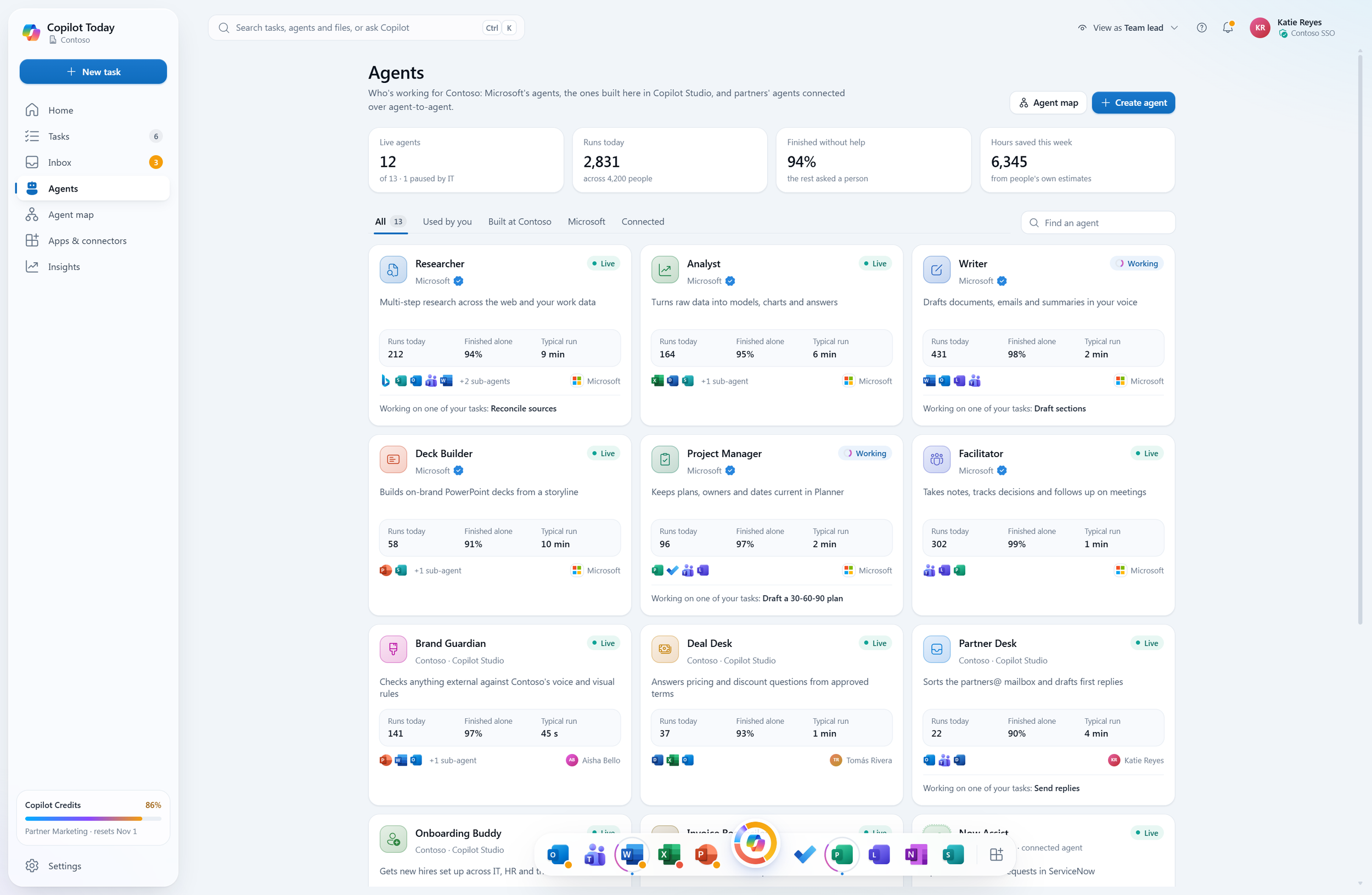This screenshot has height=895, width=1372.
Task: Go to Home in the sidebar
Action: (93, 111)
